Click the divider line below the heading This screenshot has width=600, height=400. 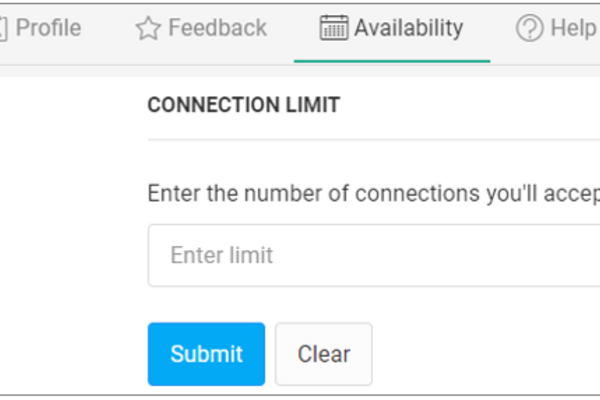pyautogui.click(x=374, y=140)
